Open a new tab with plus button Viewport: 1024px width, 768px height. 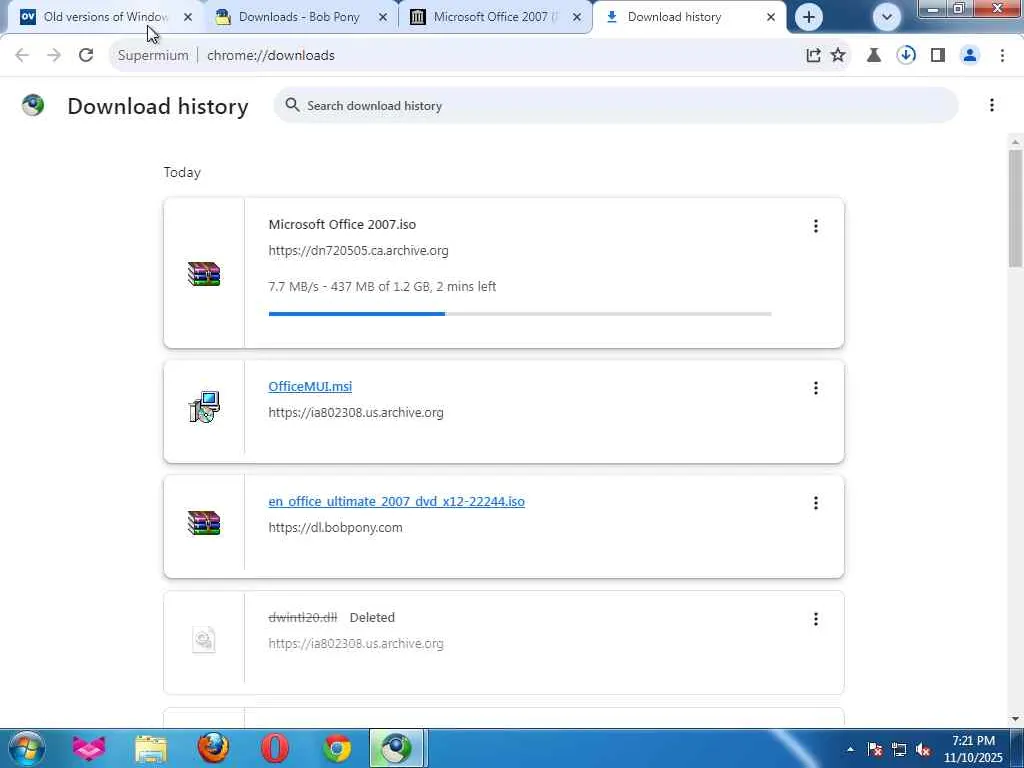pos(808,17)
